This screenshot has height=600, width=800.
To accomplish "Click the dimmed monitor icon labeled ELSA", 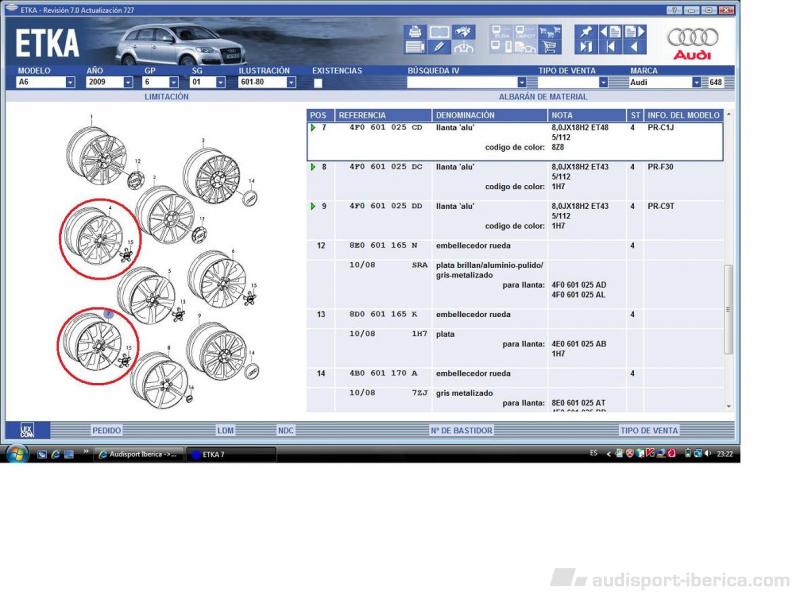I will click(501, 32).
